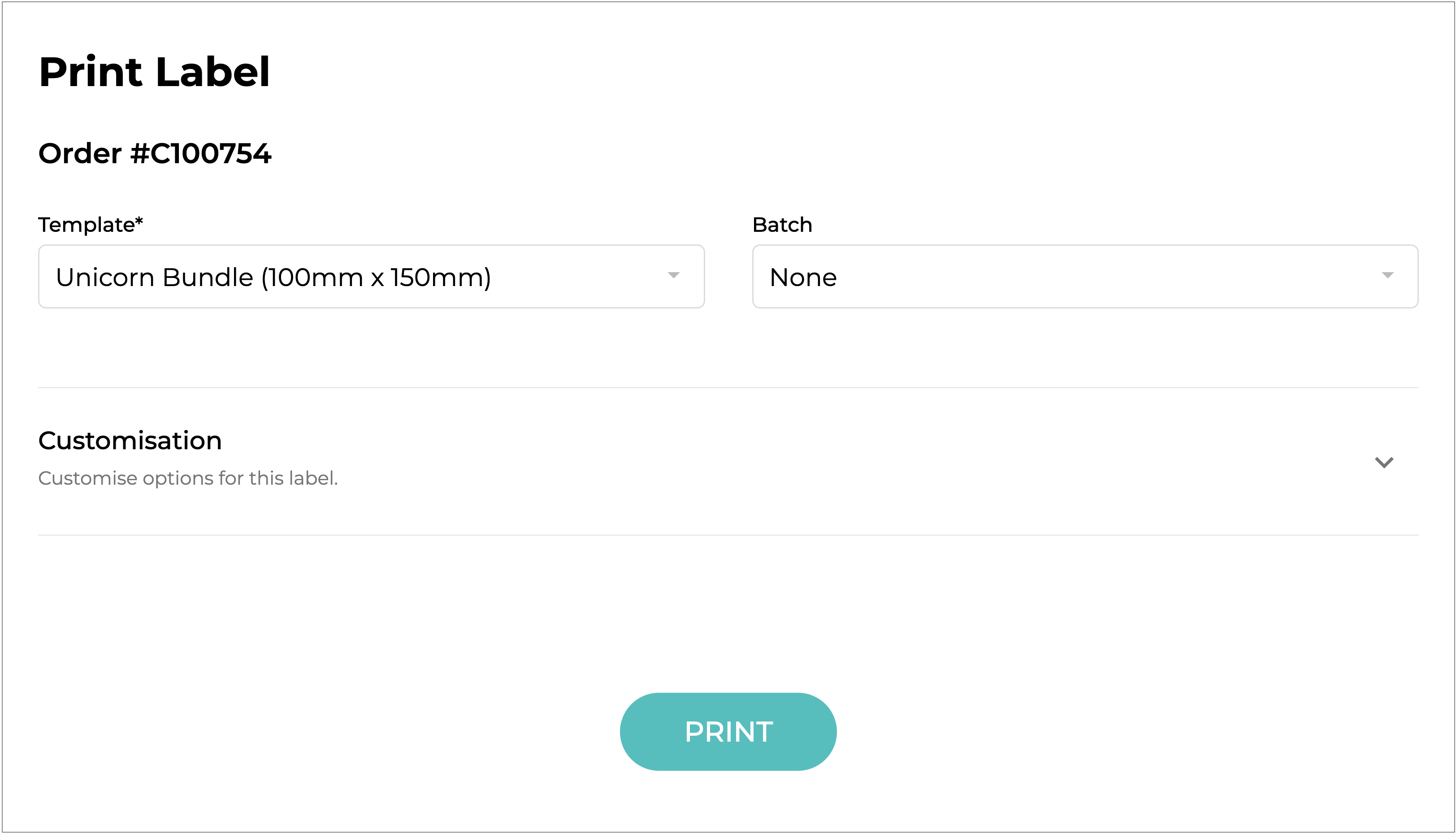Screen dimensions: 1456x834
Task: Click the "Print Label" page title
Action: (154, 72)
